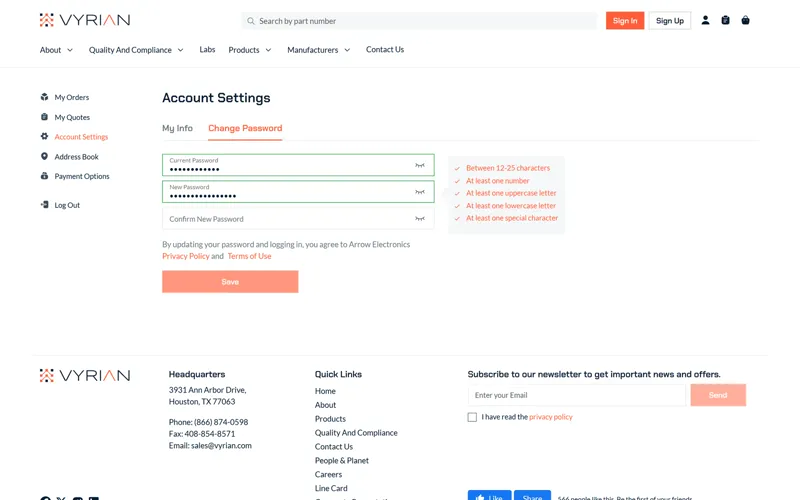The width and height of the screenshot is (800, 500).
Task: Open the quotes clipboard icon in header
Action: coord(725,20)
